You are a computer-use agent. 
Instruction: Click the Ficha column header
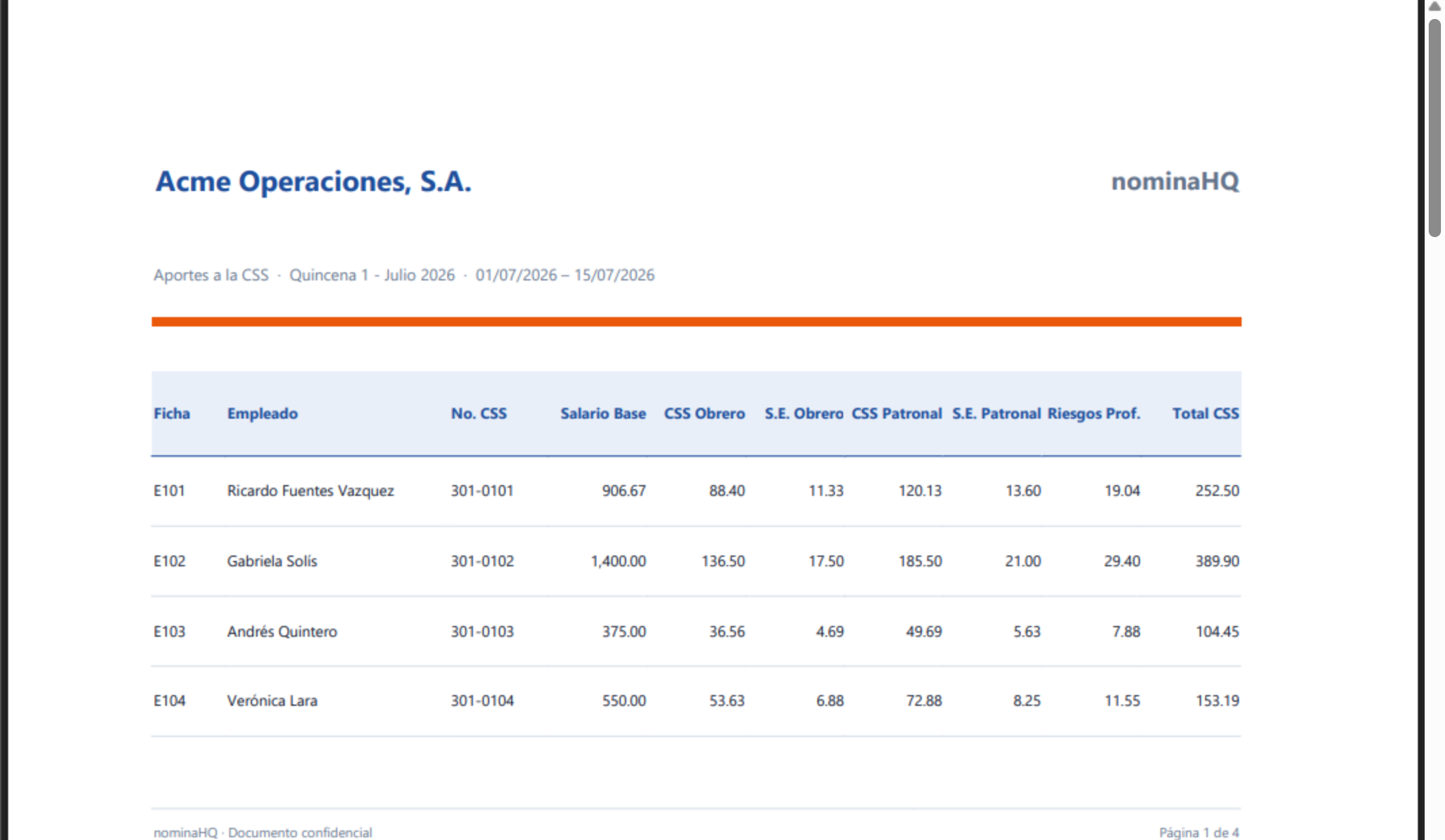point(171,413)
